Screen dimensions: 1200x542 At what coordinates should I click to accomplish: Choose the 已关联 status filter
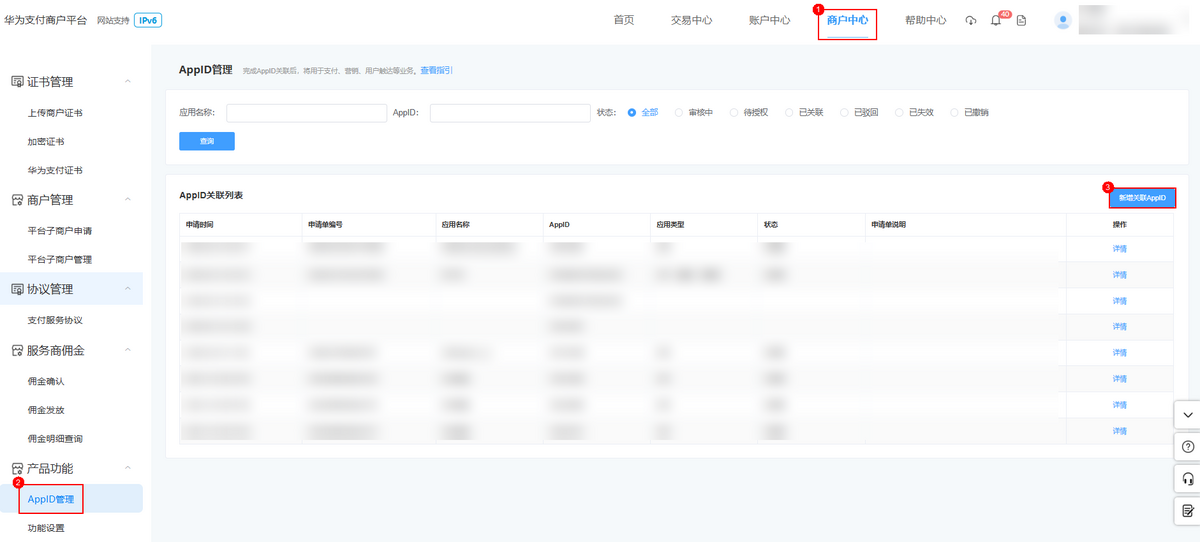pos(790,113)
